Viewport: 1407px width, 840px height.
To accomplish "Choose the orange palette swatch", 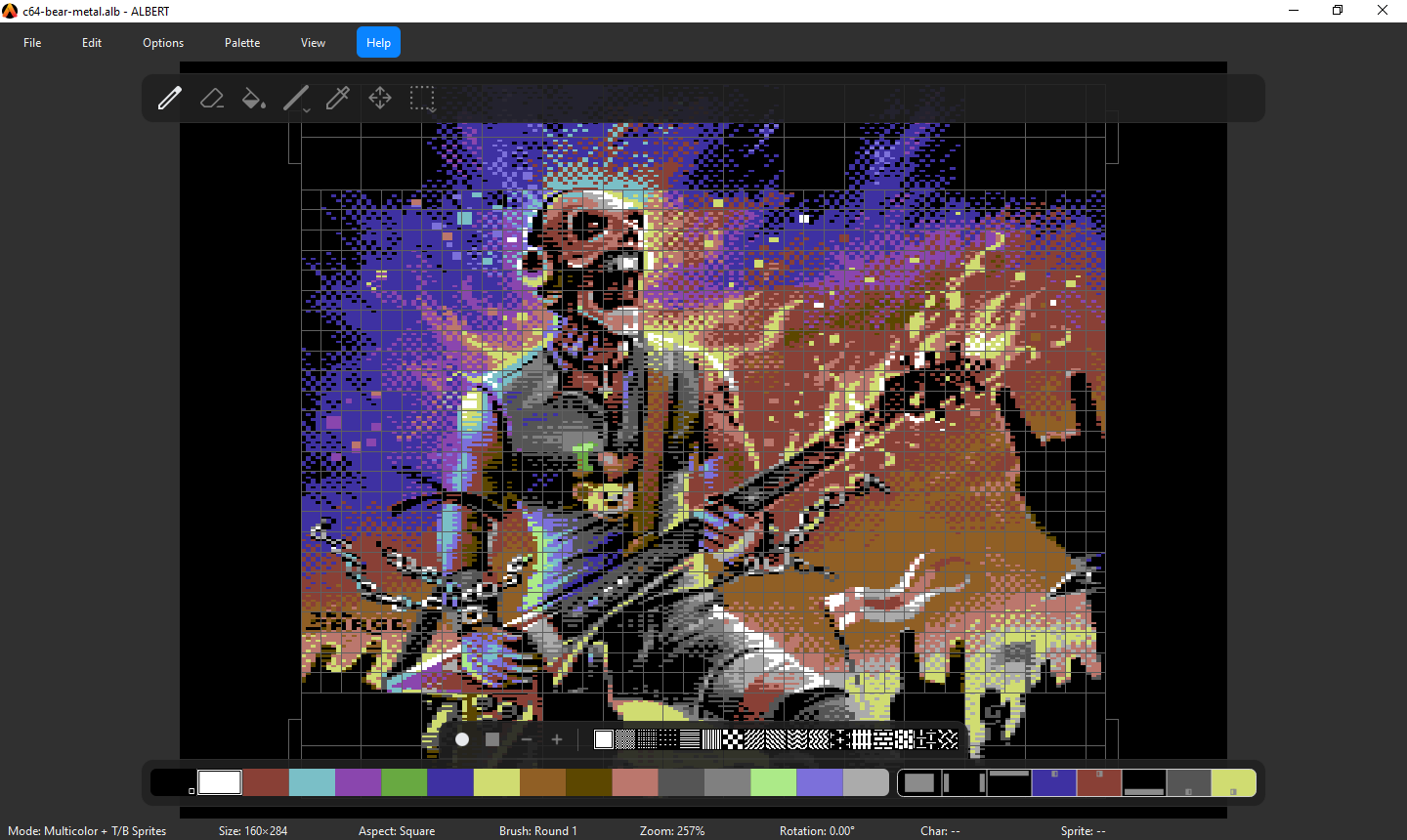I will pos(543,782).
